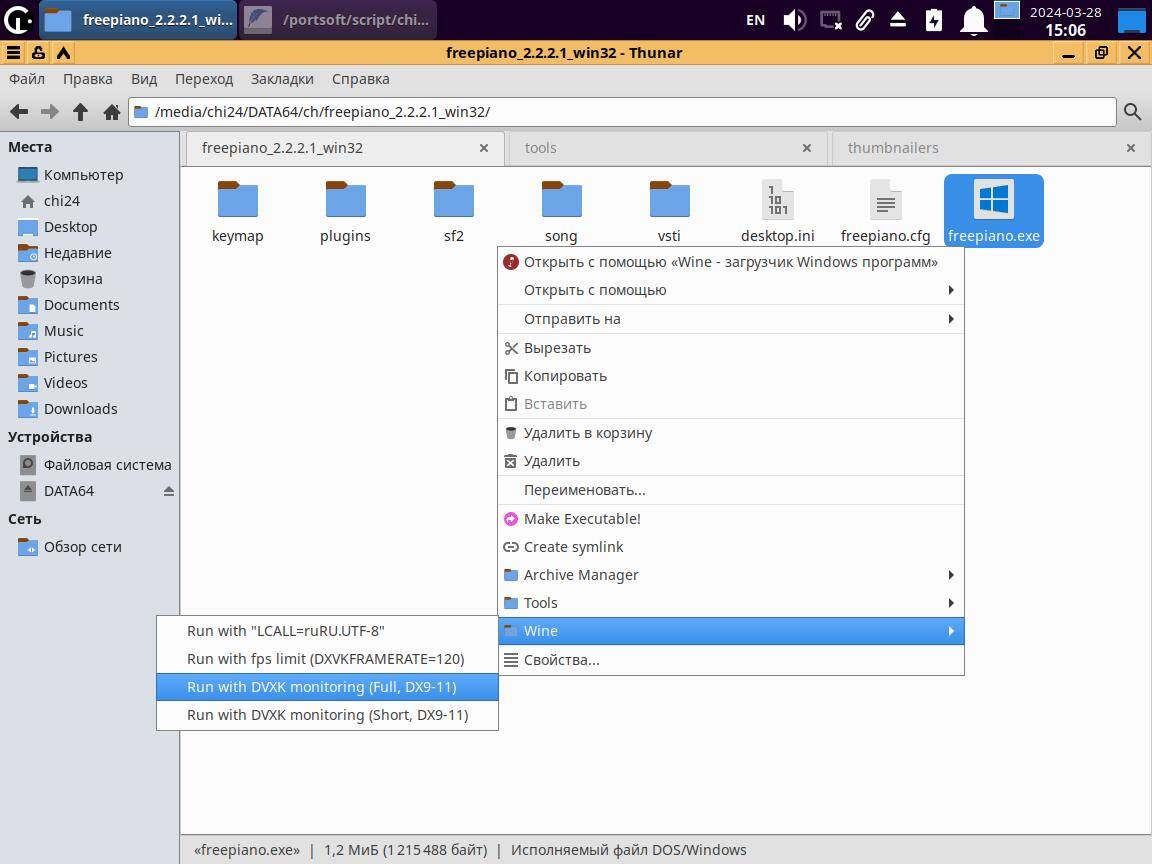1152x864 pixels.
Task: Switch to the tools tab
Action: click(667, 148)
